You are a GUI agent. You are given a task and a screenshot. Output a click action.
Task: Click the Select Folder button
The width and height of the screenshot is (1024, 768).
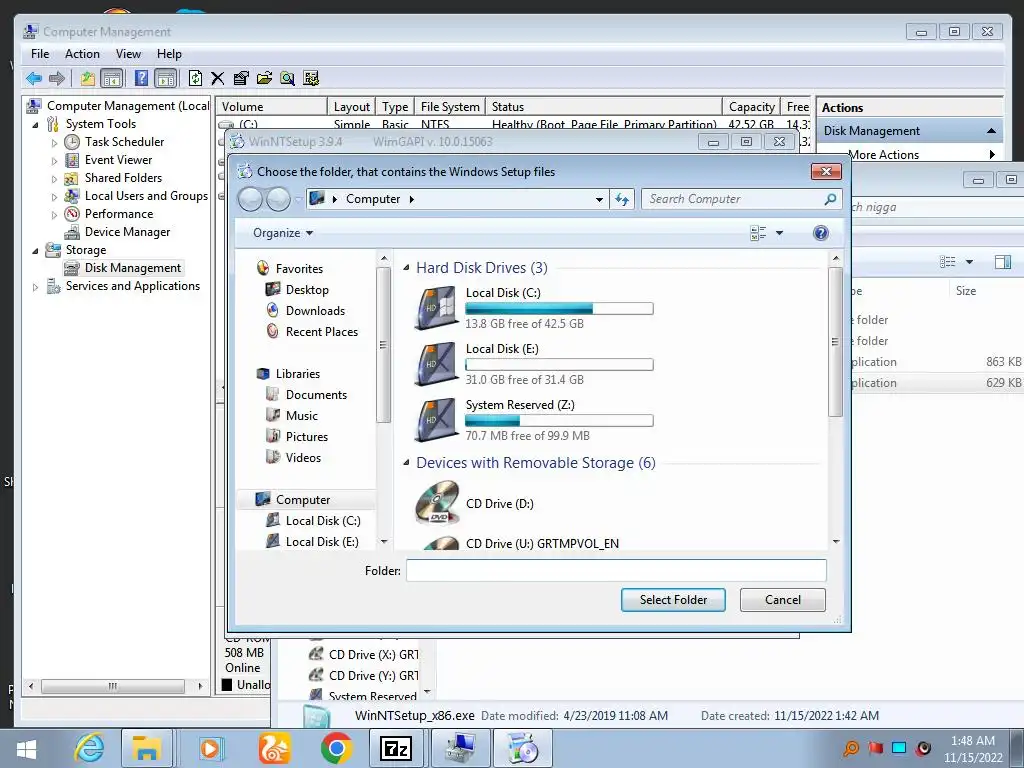pos(673,600)
